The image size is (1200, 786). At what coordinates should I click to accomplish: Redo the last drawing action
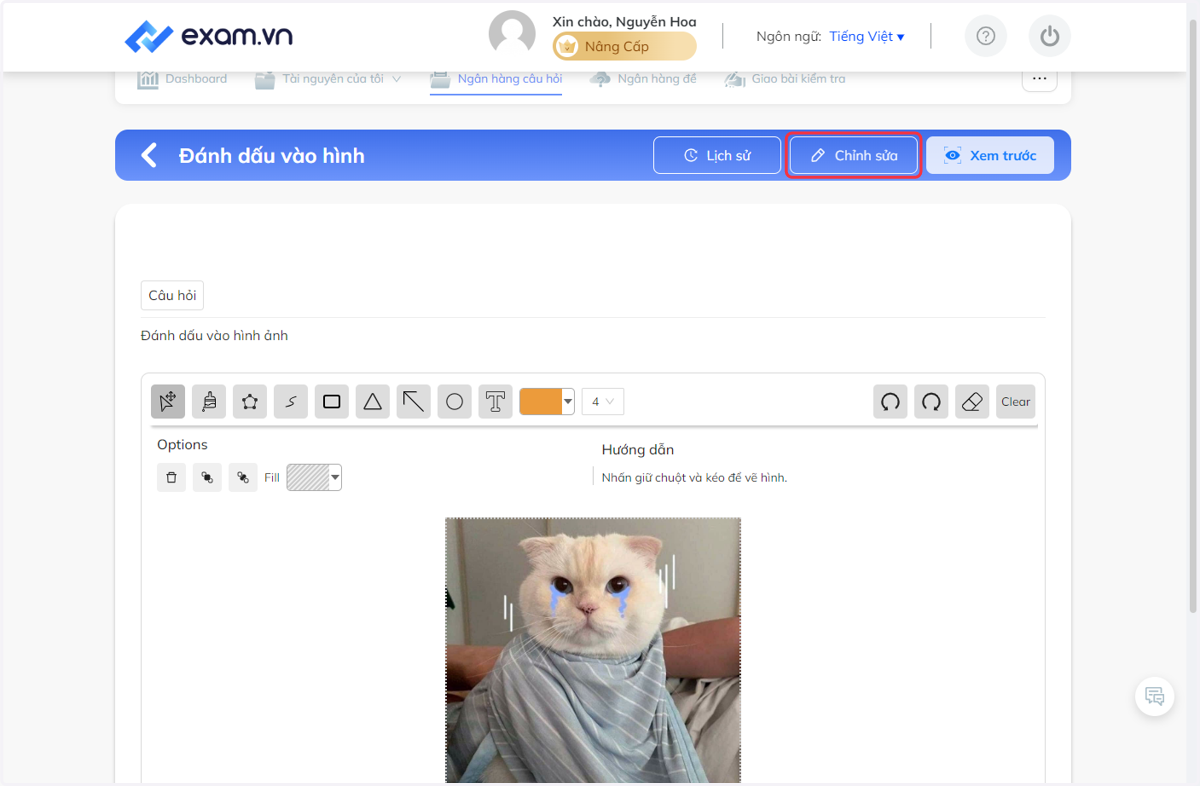pos(931,401)
